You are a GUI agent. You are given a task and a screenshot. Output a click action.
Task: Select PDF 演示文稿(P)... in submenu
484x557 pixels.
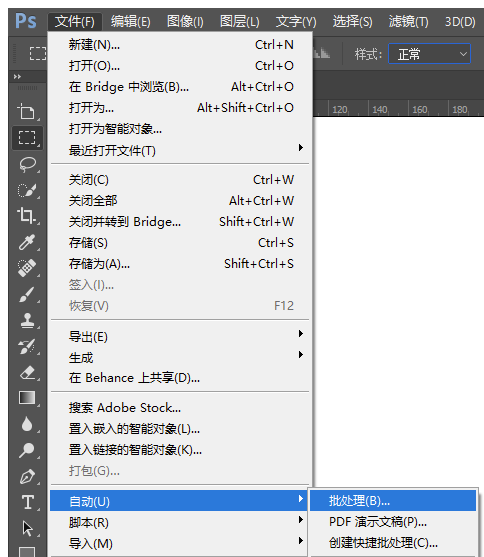(x=393, y=522)
